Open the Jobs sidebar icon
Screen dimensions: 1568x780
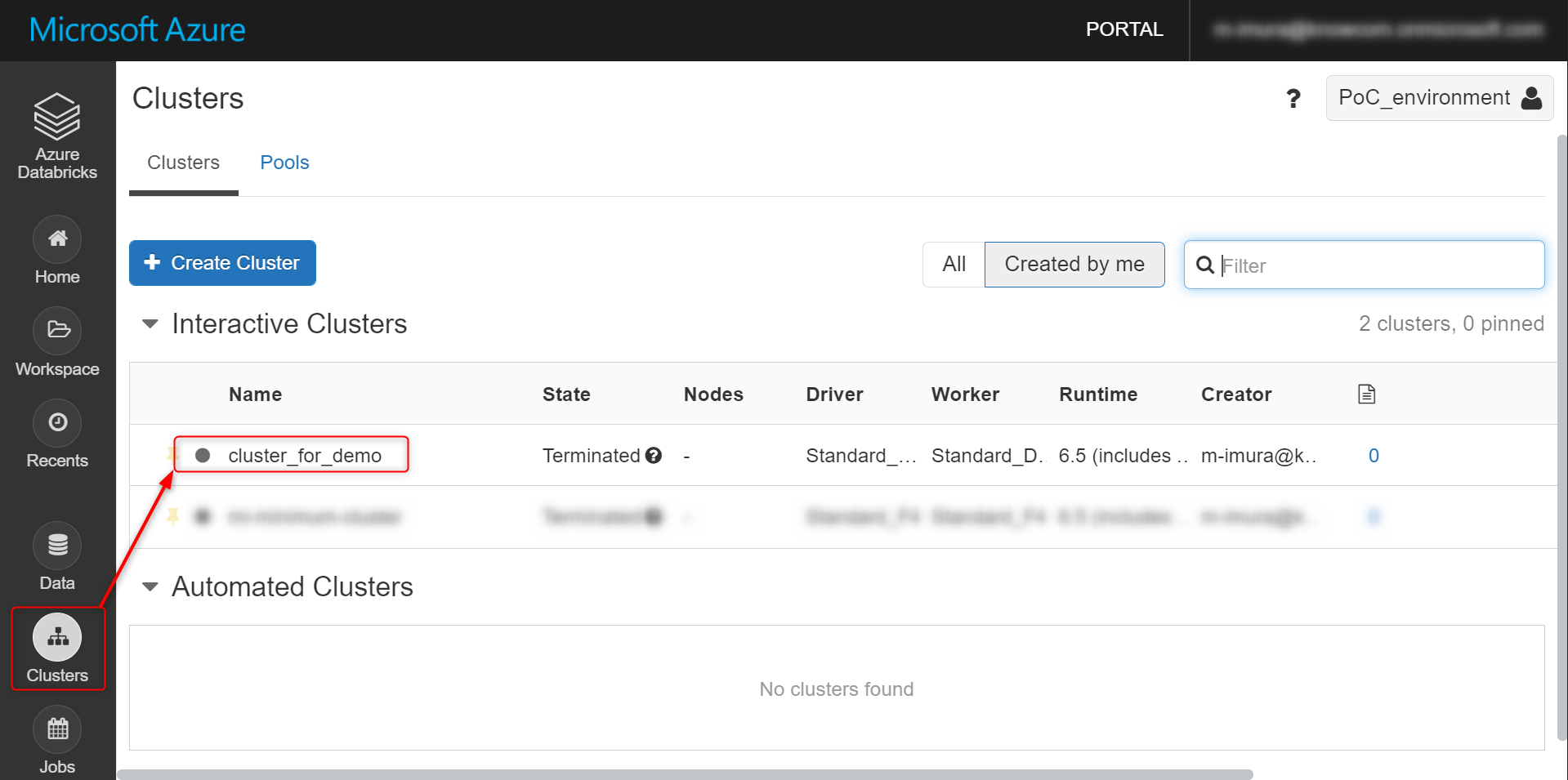click(x=57, y=729)
